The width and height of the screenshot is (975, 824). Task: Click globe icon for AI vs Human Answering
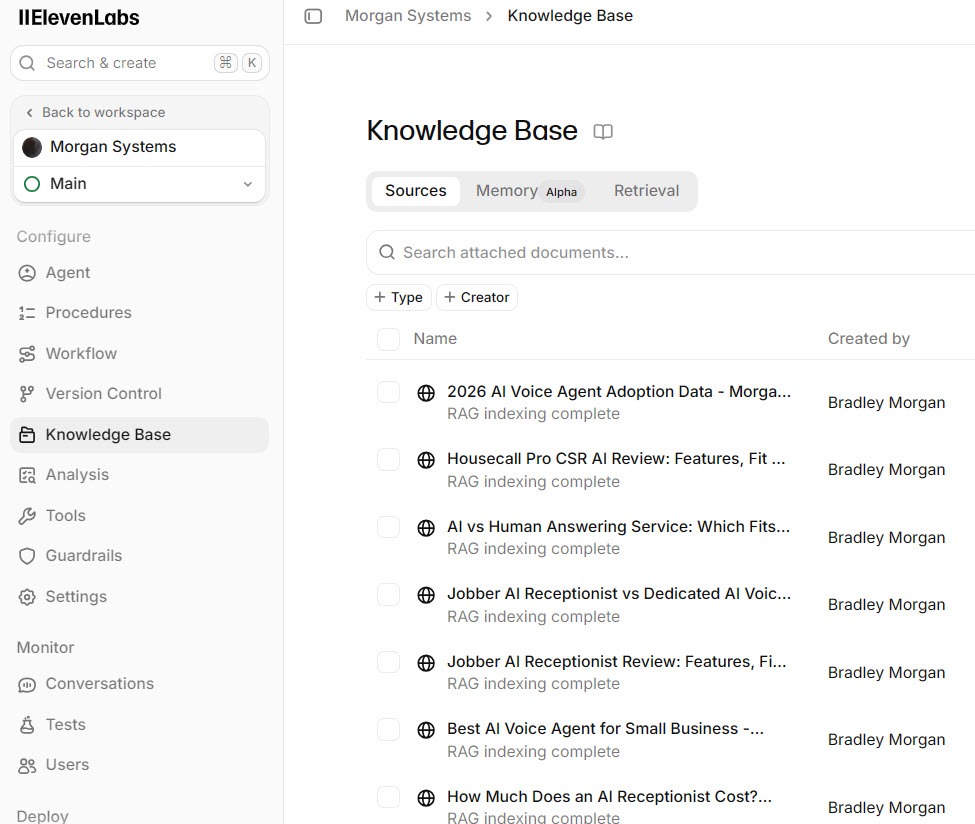point(426,528)
